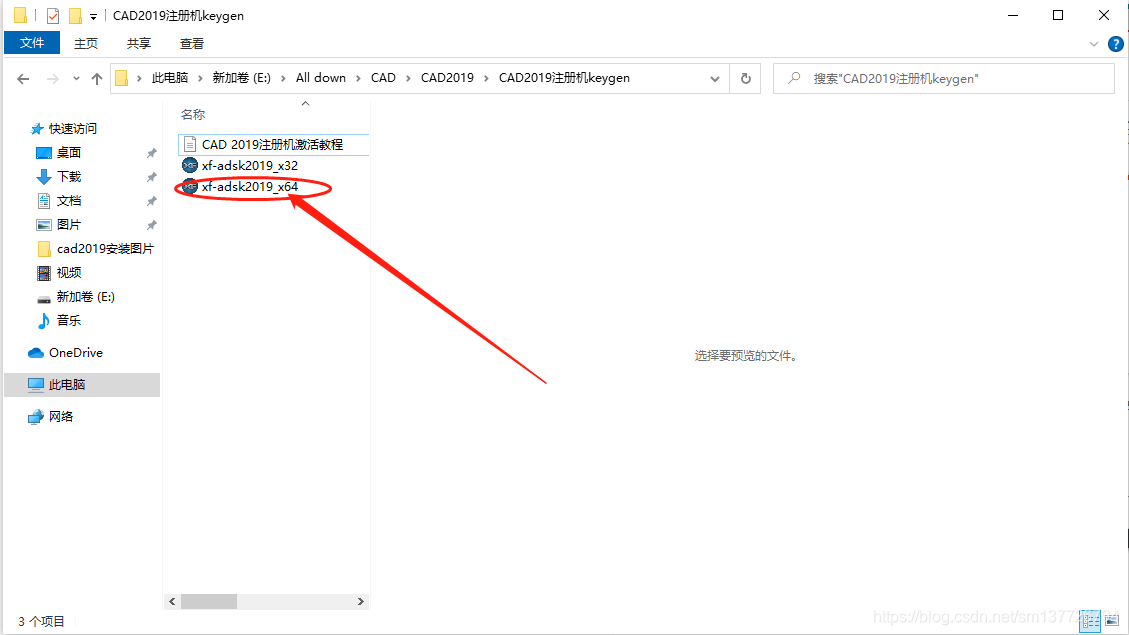1129x635 pixels.
Task: Expand the ribbon with the chevron
Action: point(1094,44)
